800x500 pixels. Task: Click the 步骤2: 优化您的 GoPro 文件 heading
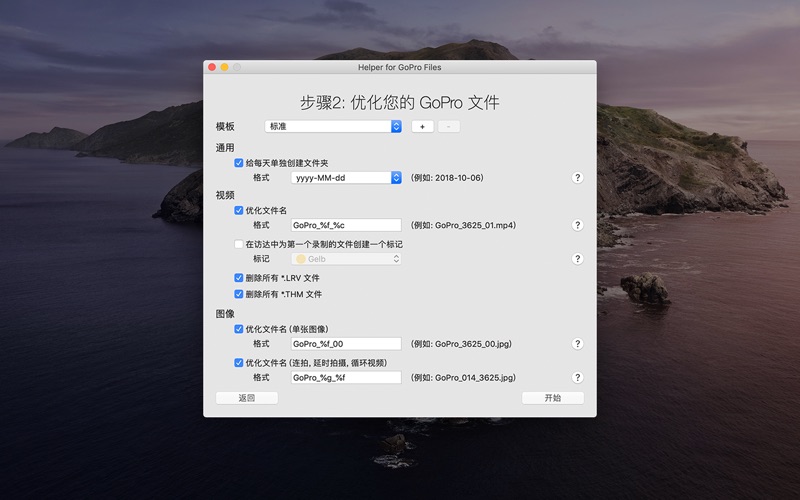(x=399, y=103)
